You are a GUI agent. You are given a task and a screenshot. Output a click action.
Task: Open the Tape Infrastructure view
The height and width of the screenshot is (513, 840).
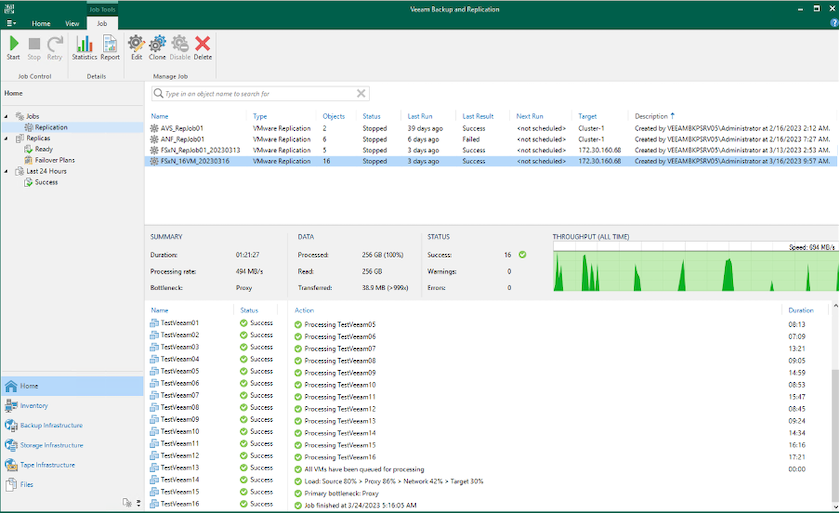pos(47,465)
